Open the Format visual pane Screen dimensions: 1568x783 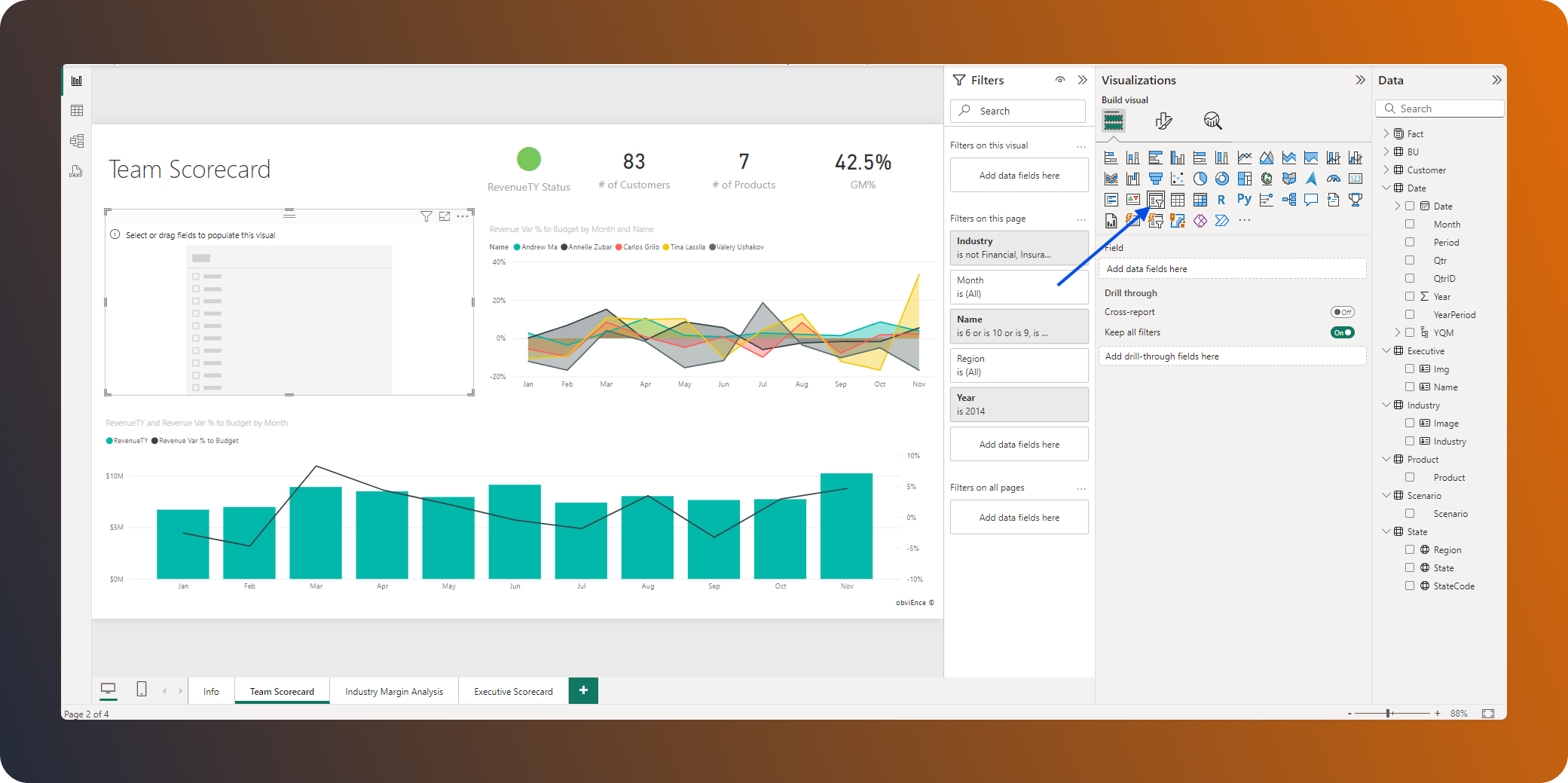click(x=1164, y=121)
